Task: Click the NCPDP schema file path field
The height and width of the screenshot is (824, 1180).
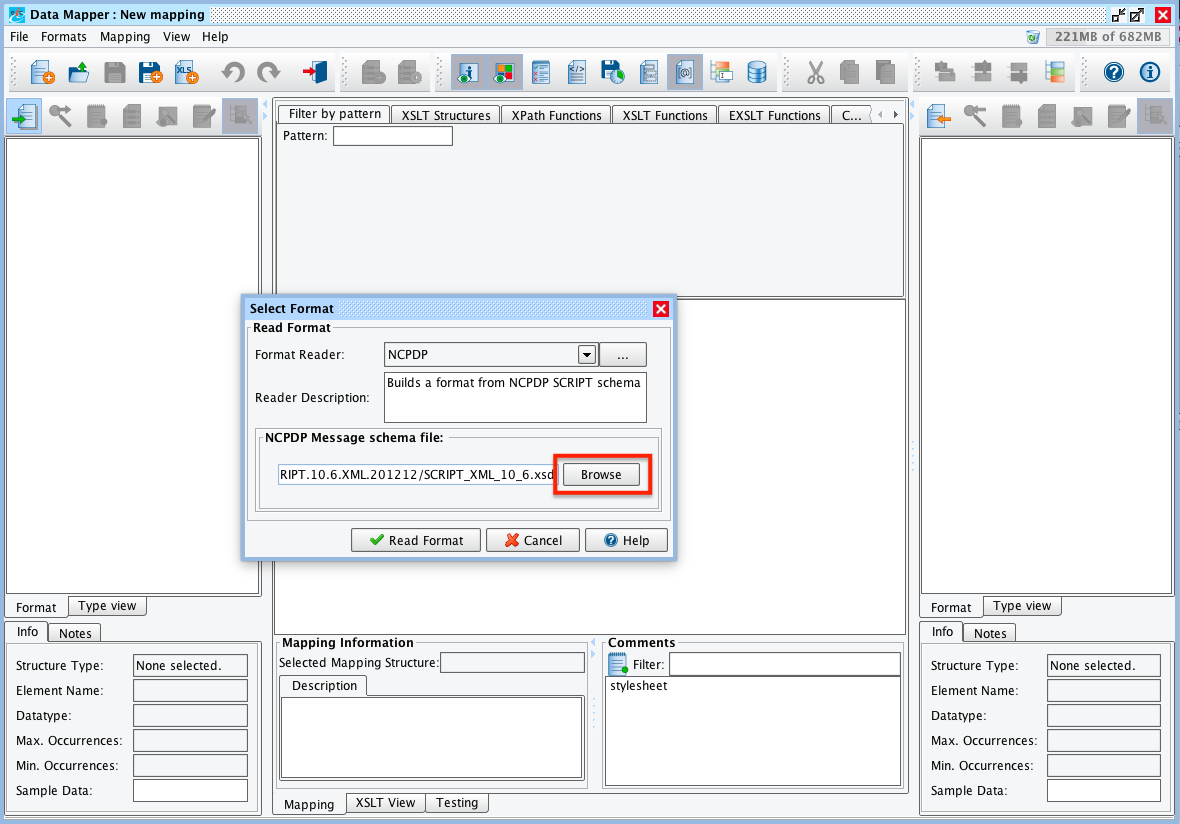Action: 418,474
